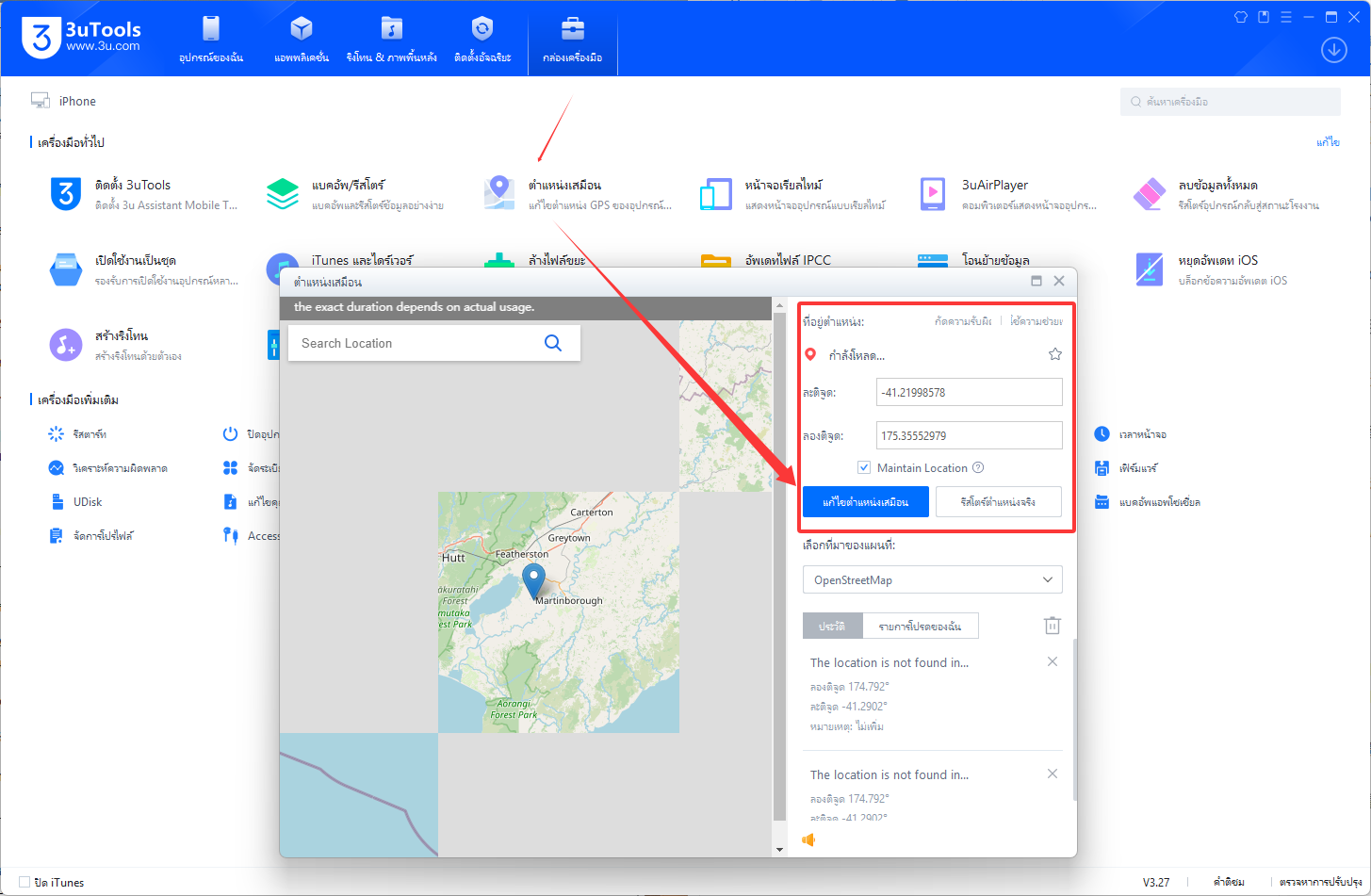Open the โอนย้ายข้อมูล data transfer tool
The width and height of the screenshot is (1371, 896).
975,260
